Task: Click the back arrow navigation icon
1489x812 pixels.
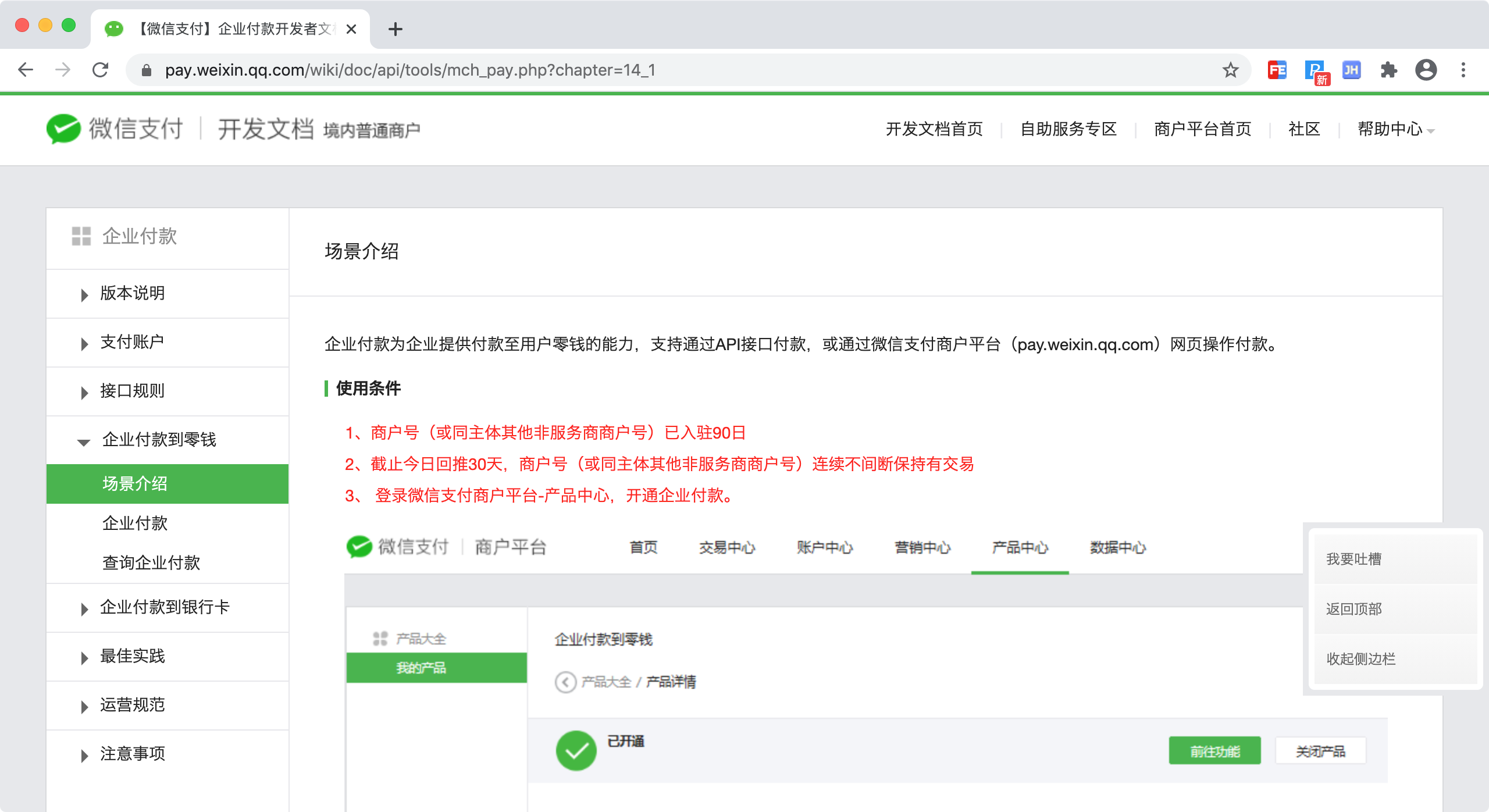Action: pyautogui.click(x=26, y=70)
